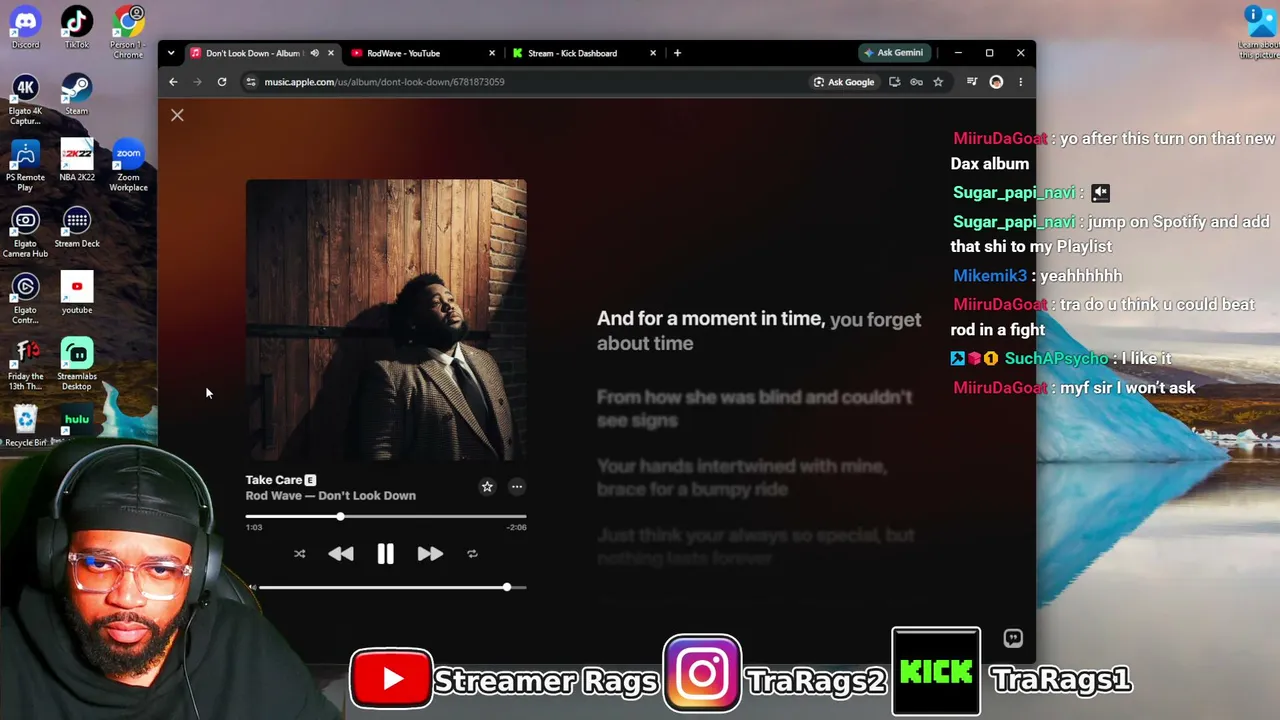1280x720 pixels.
Task: Open the Zoom Workplace shortcut
Action: (x=128, y=166)
